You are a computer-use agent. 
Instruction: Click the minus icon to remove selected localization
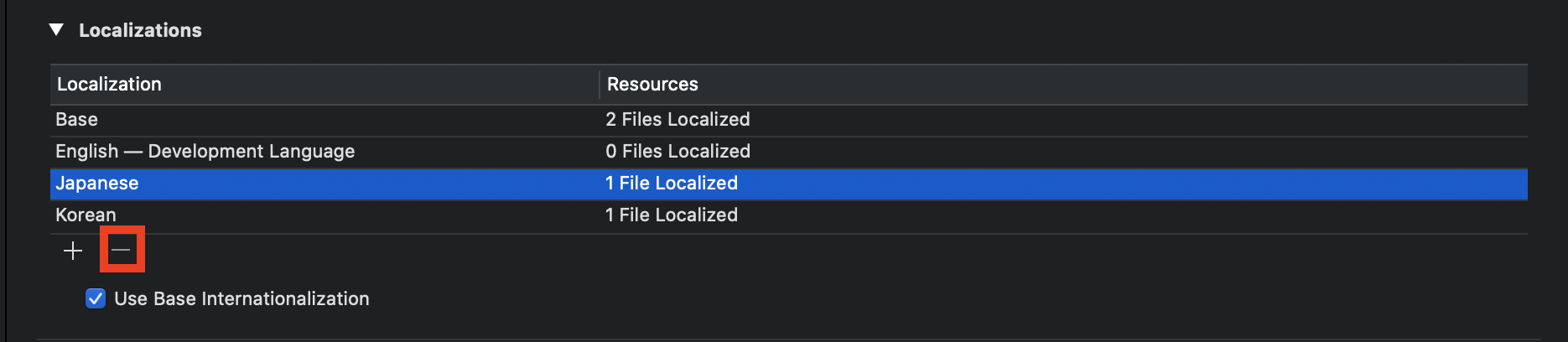(122, 250)
